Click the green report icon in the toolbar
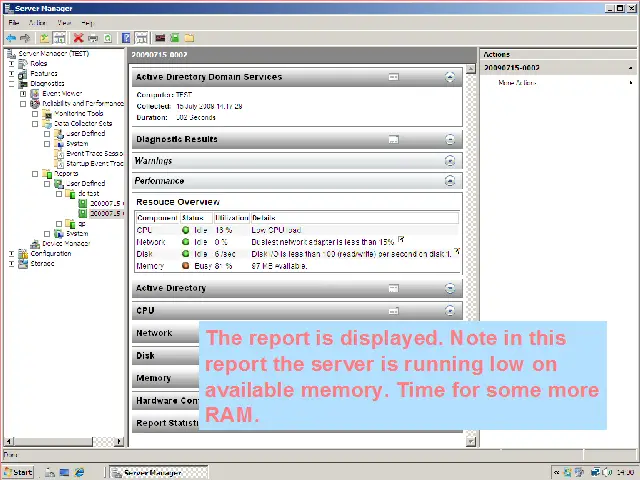The height and width of the screenshot is (480, 640). click(175, 38)
